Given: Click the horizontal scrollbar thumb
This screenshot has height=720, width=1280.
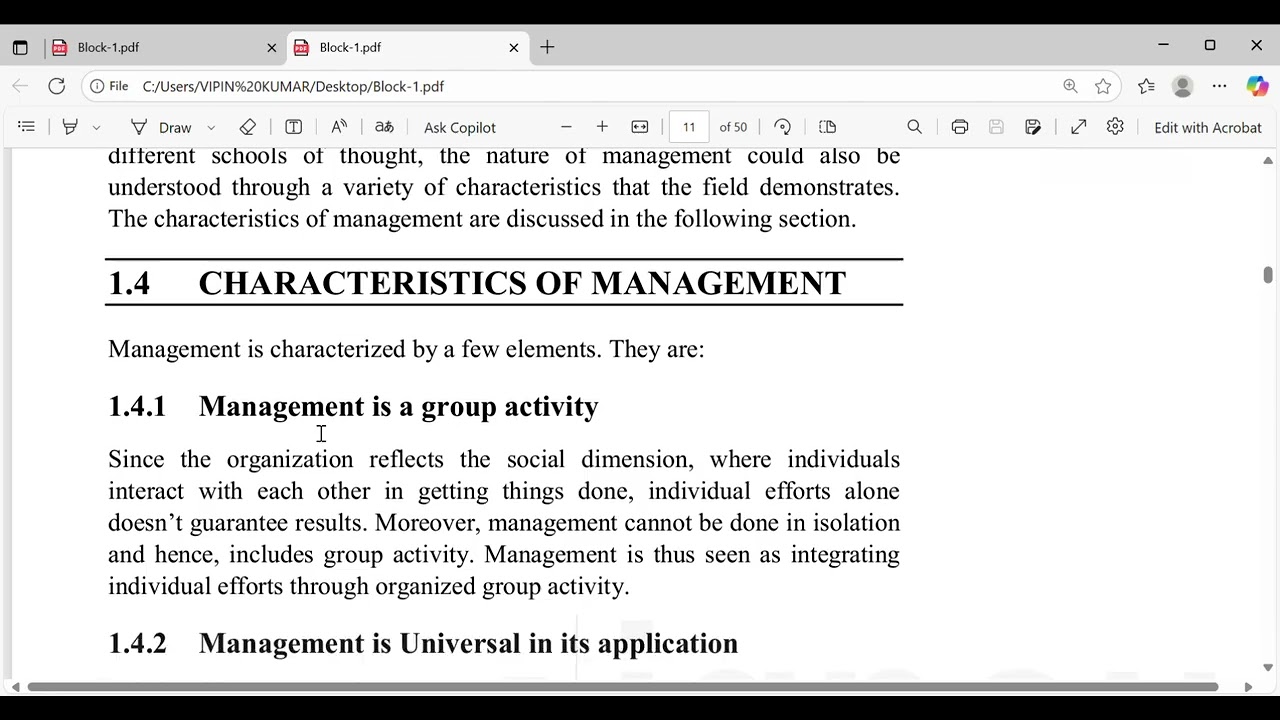Looking at the screenshot, I should coord(622,687).
